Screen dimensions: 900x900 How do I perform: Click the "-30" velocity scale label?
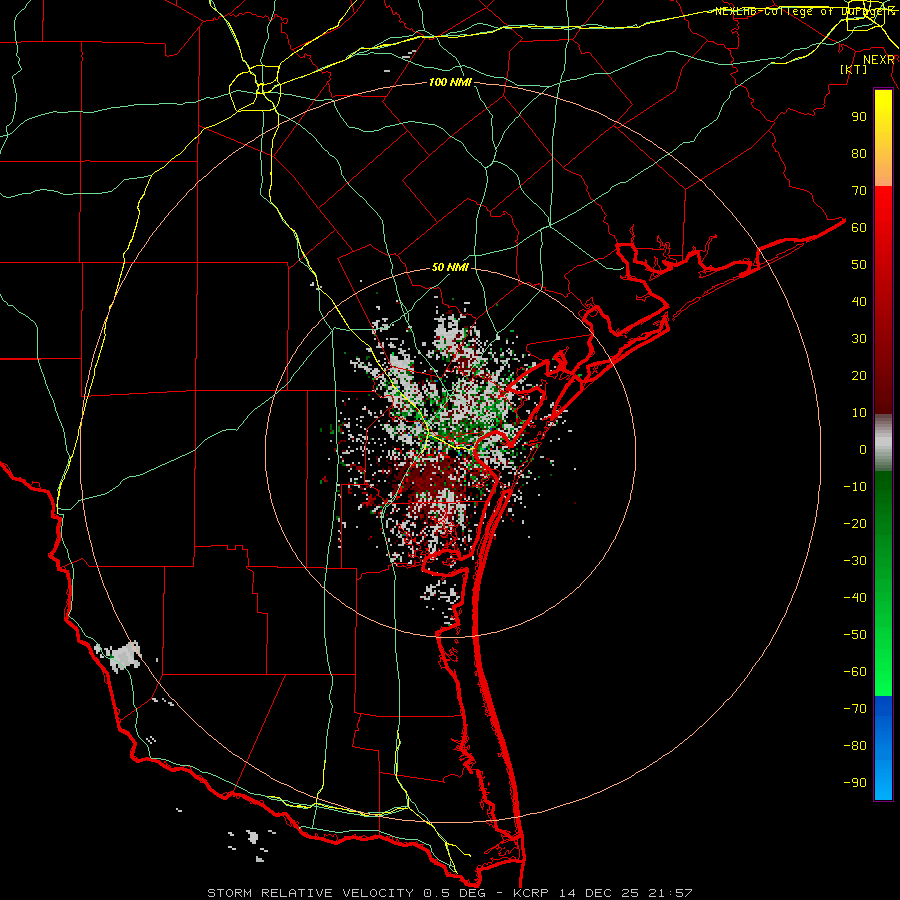pos(855,561)
